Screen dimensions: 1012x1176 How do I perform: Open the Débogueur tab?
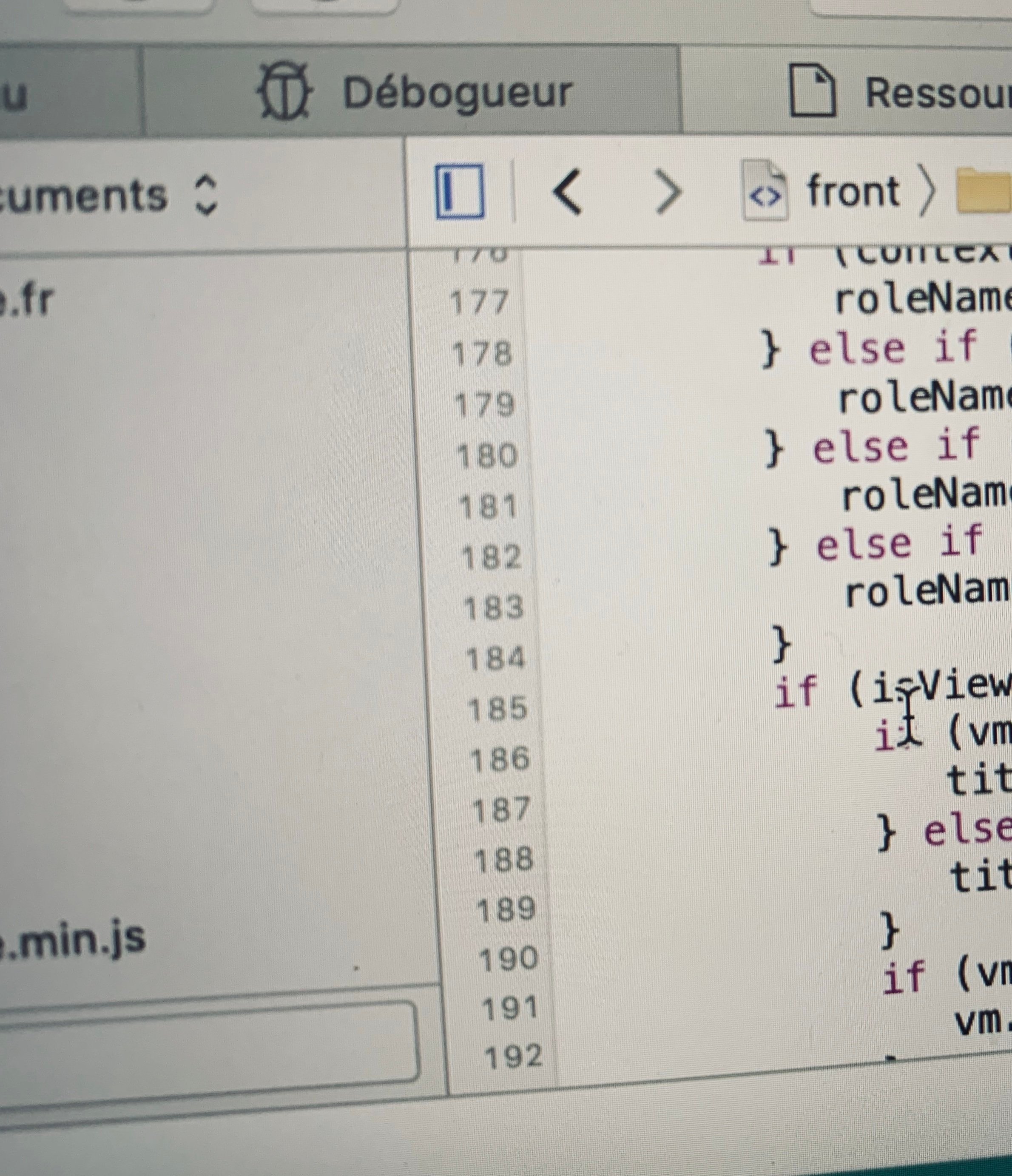pyautogui.click(x=457, y=93)
